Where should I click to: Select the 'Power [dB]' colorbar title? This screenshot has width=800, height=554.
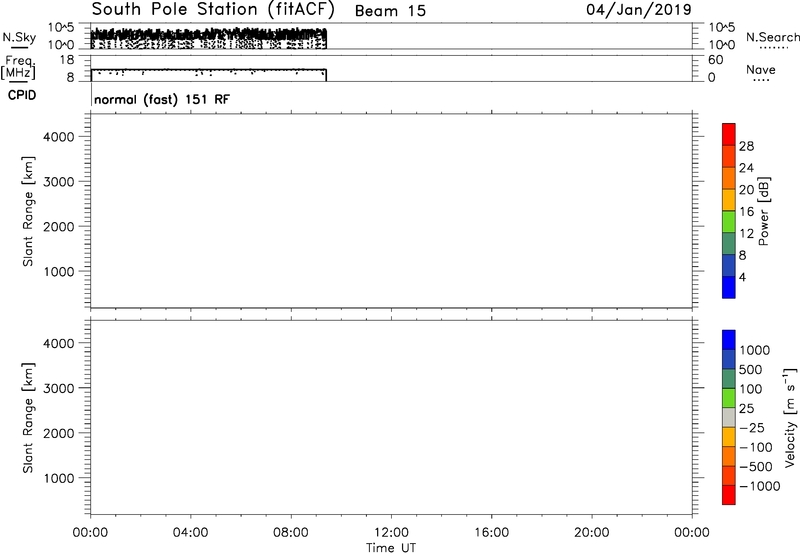coord(764,211)
